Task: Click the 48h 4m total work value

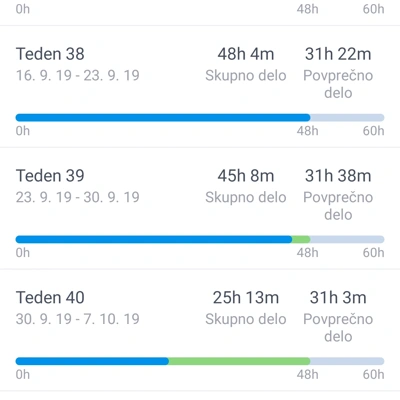Action: [246, 54]
